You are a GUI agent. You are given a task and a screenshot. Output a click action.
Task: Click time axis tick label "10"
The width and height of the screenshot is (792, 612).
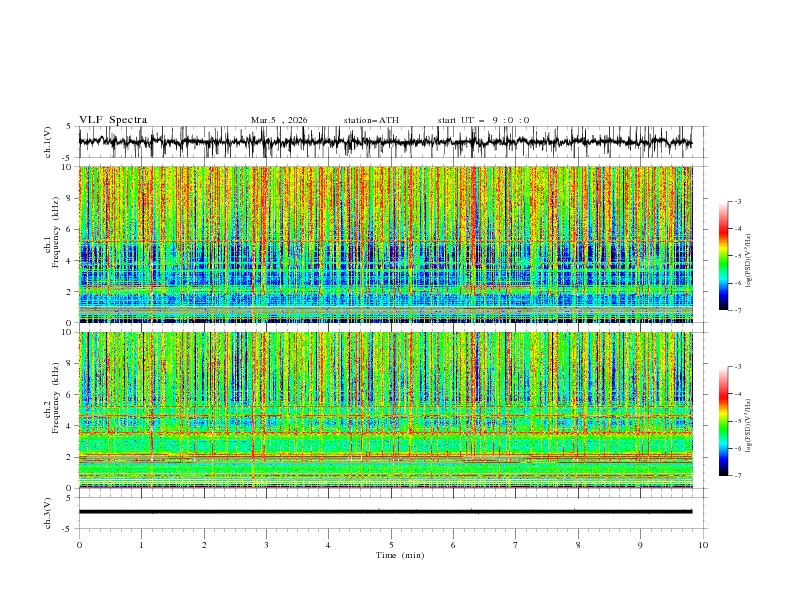[x=703, y=545]
